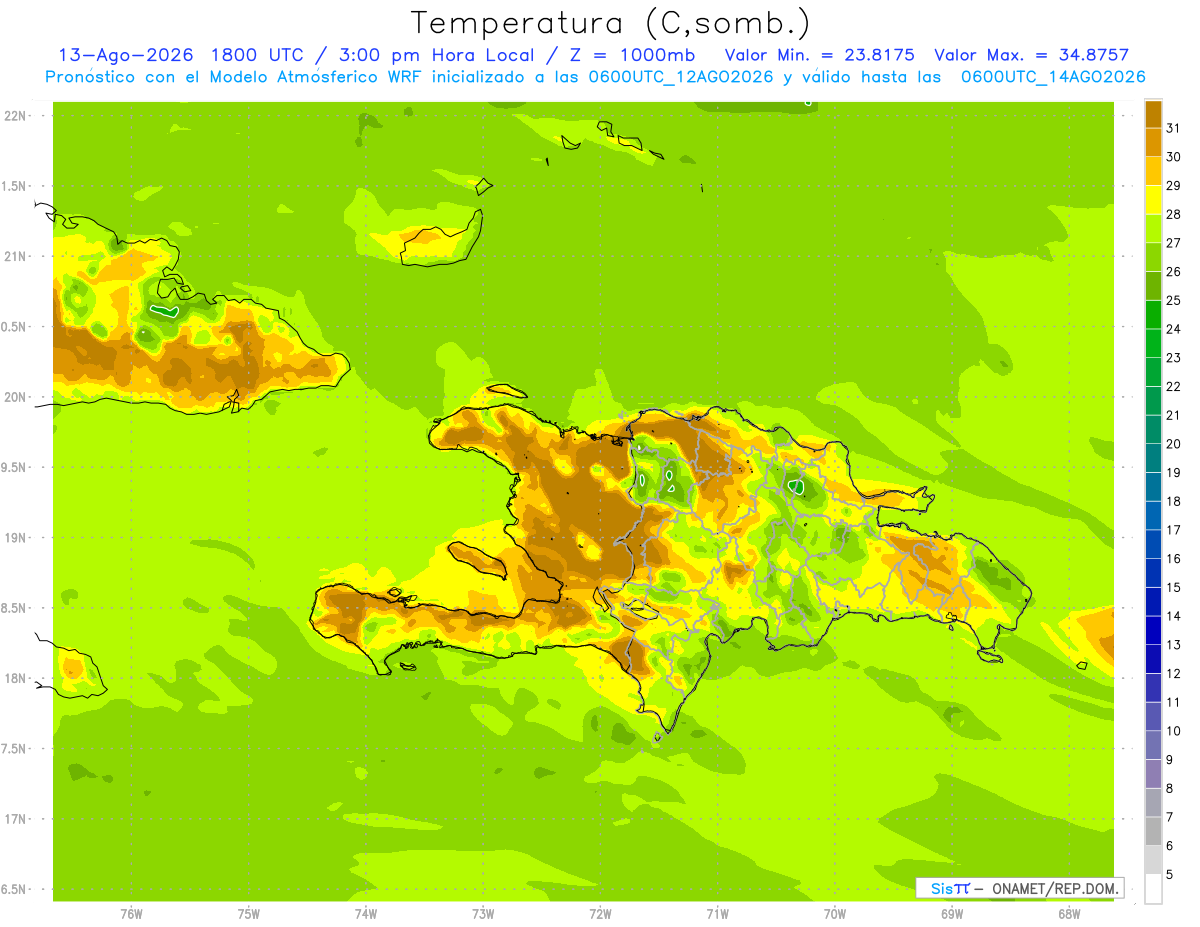Click "Valor Max. = 34.8757" text
1200x927 pixels.
pos(1031,55)
